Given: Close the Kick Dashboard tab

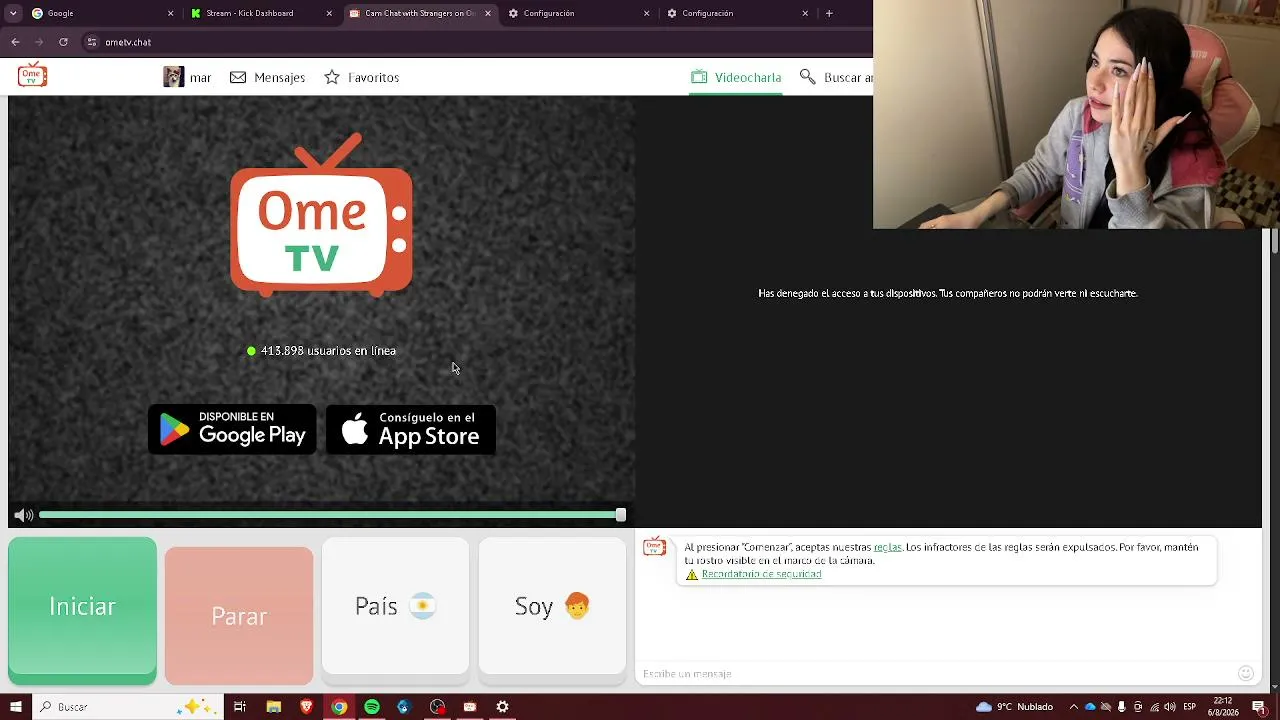Looking at the screenshot, I should [x=329, y=13].
